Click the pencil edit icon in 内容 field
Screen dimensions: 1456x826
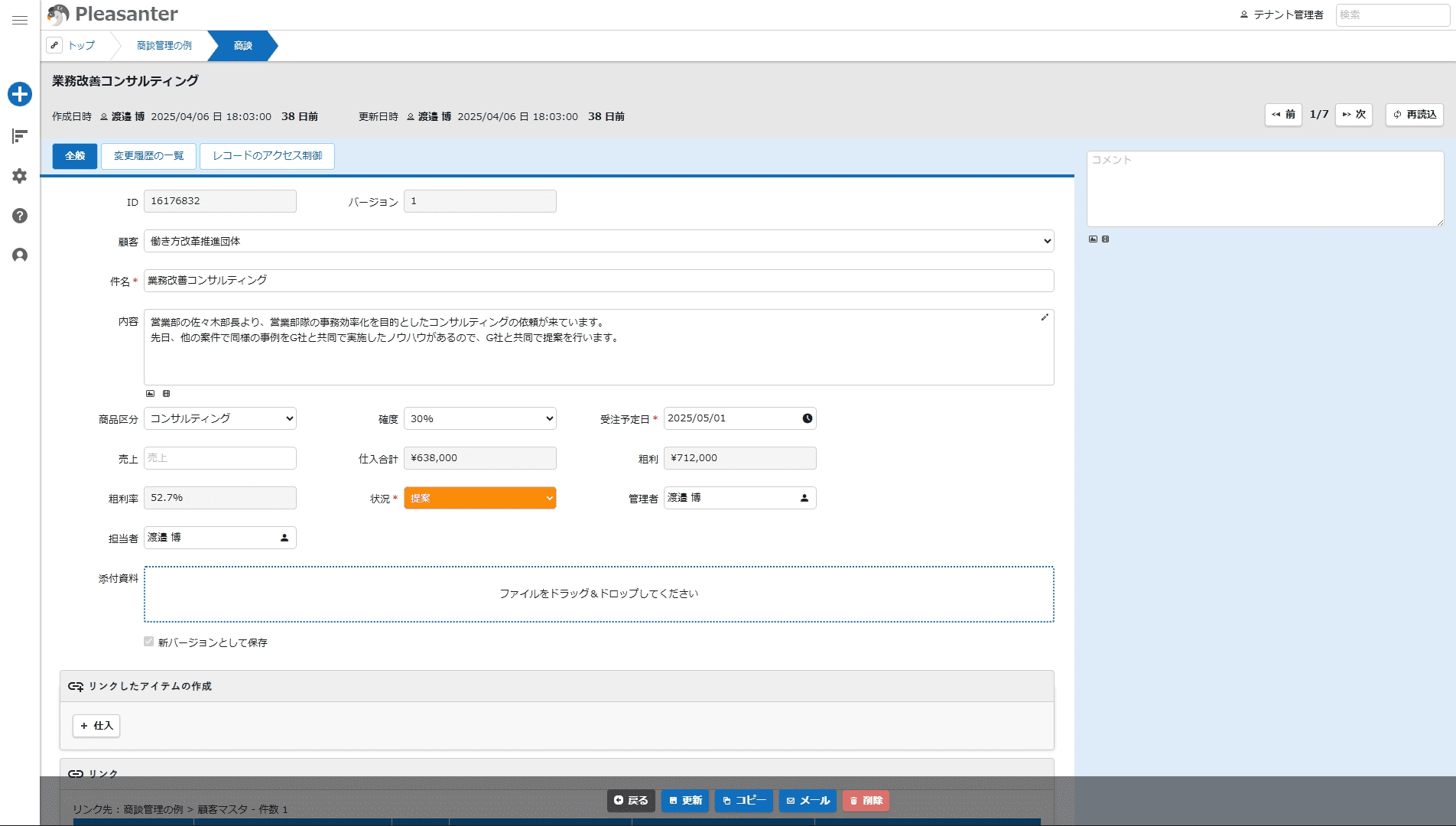click(1045, 317)
